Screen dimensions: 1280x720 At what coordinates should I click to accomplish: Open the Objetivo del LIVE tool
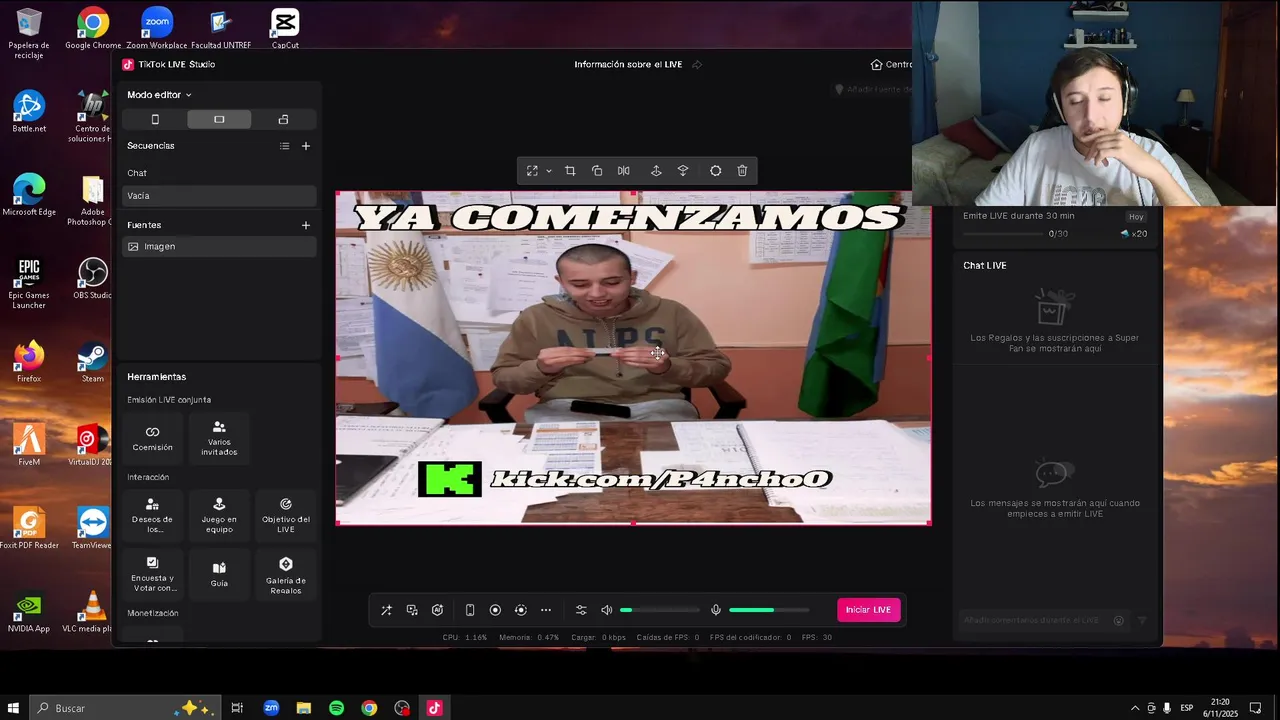coord(286,515)
